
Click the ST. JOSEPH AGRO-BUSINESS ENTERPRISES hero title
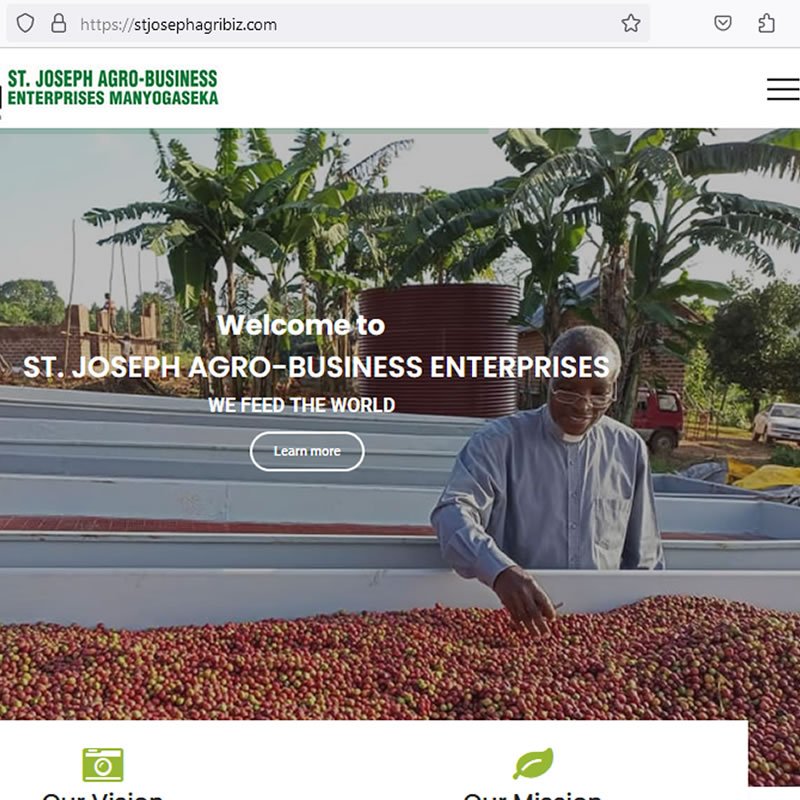point(316,367)
